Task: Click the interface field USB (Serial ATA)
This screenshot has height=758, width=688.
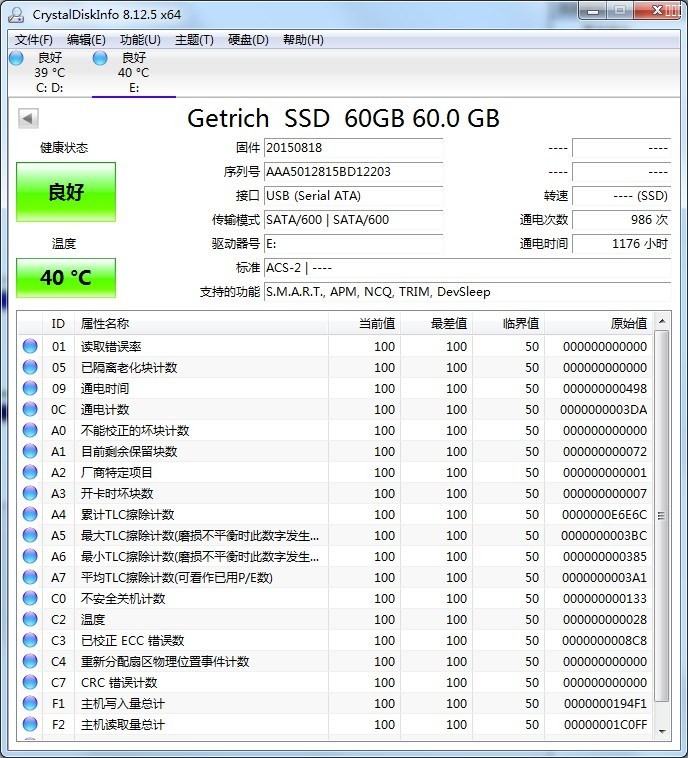Action: click(x=353, y=196)
